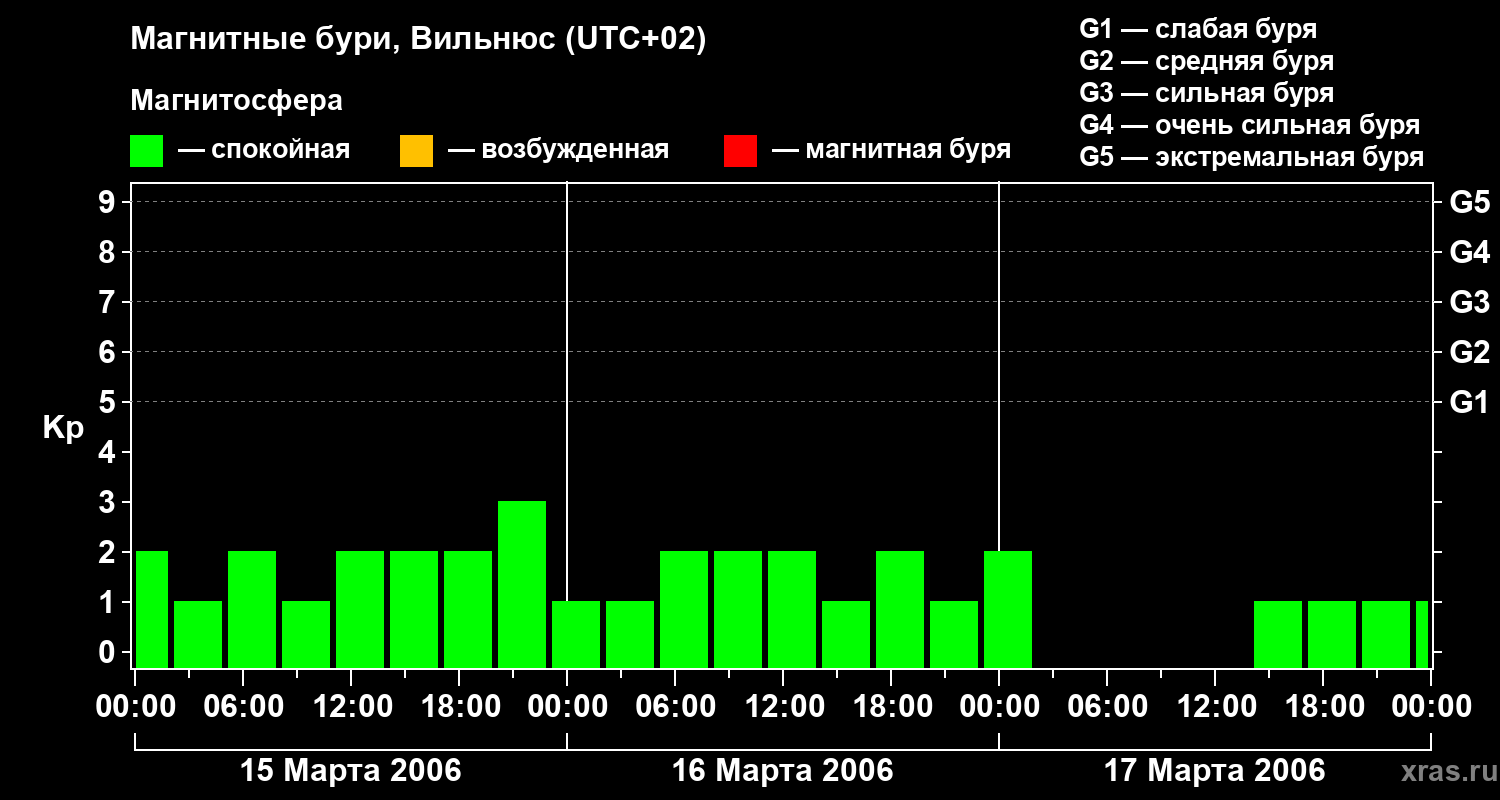Click the last '00:00' label at chart end
Viewport: 1500px width, 800px height.
(1432, 706)
